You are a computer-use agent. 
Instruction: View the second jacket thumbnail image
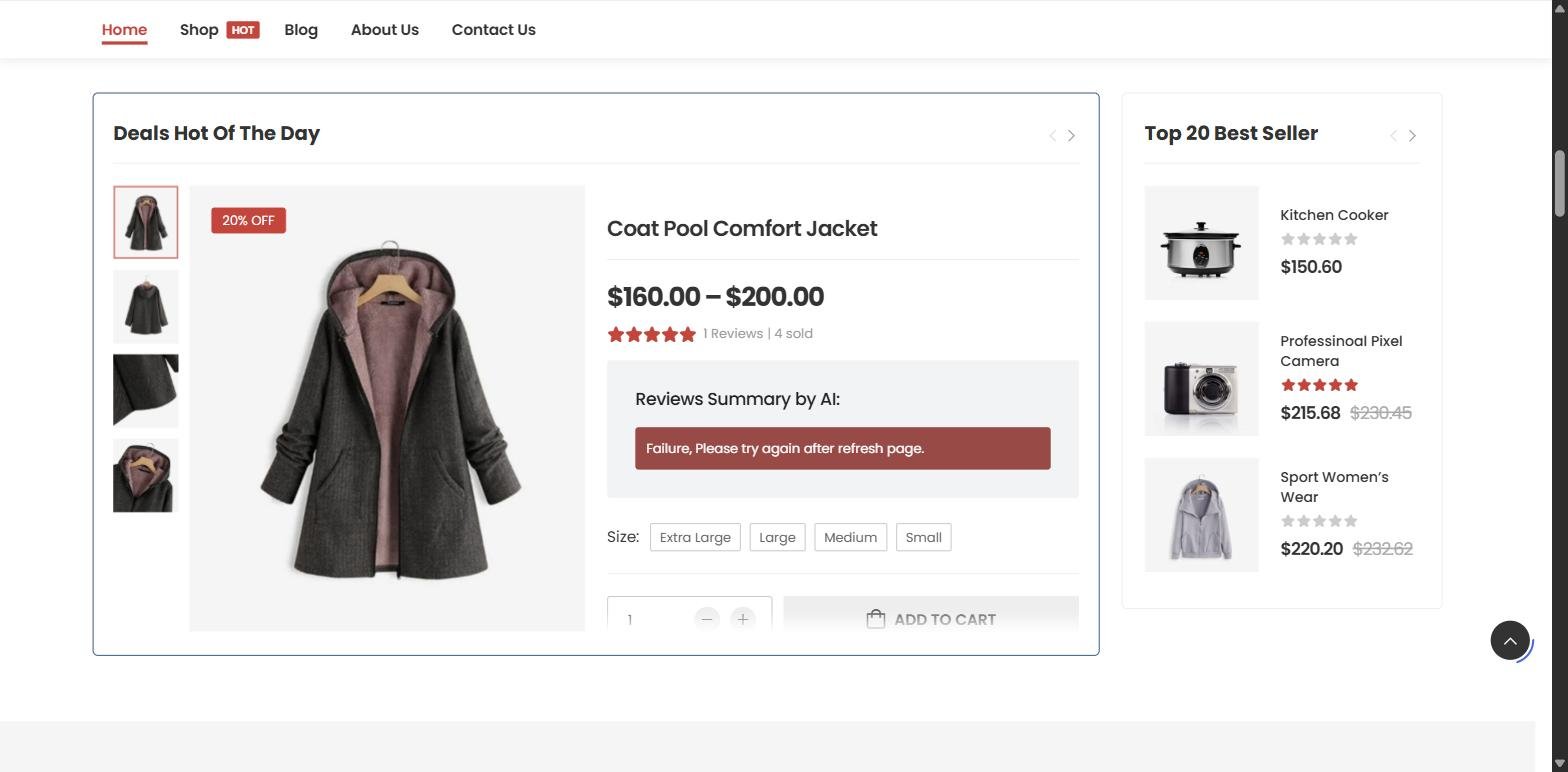(x=146, y=307)
